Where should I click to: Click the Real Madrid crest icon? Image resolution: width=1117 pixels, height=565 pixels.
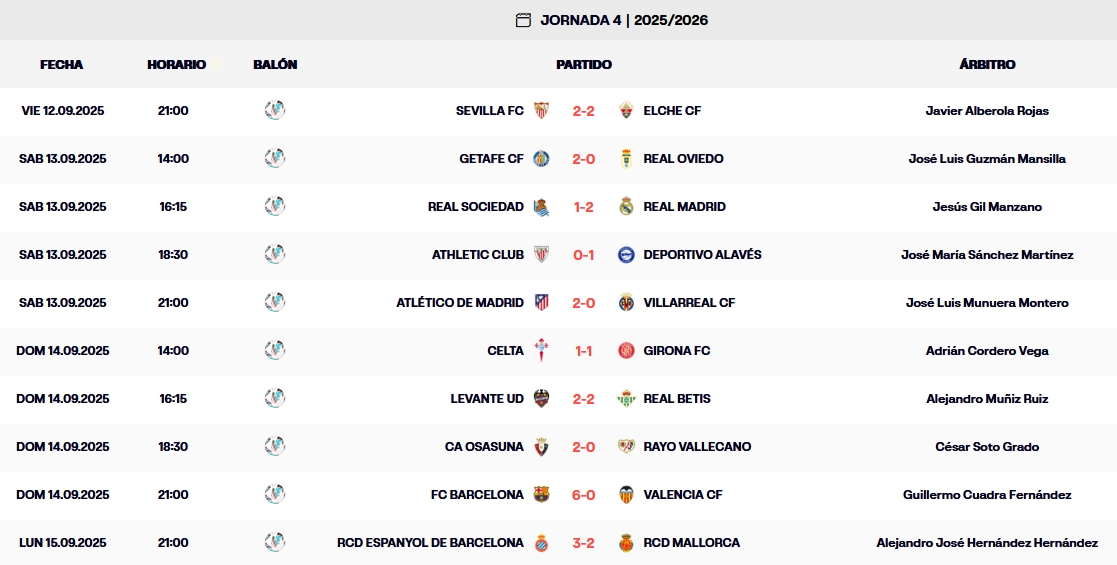tap(626, 207)
